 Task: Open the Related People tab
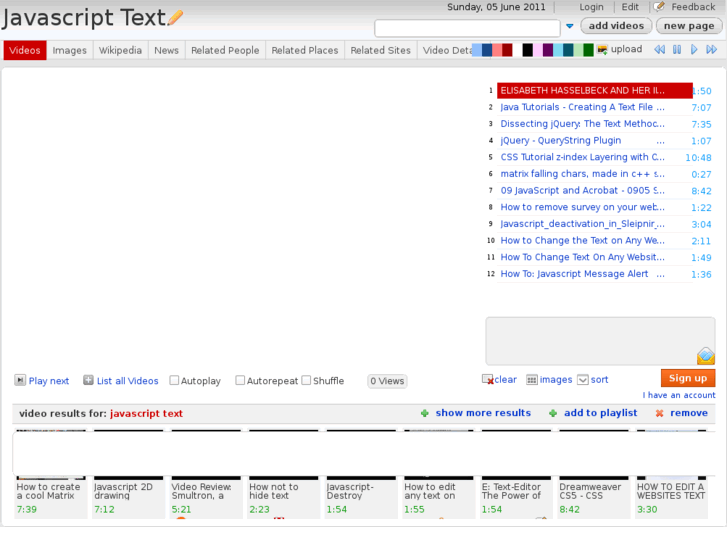(225, 50)
